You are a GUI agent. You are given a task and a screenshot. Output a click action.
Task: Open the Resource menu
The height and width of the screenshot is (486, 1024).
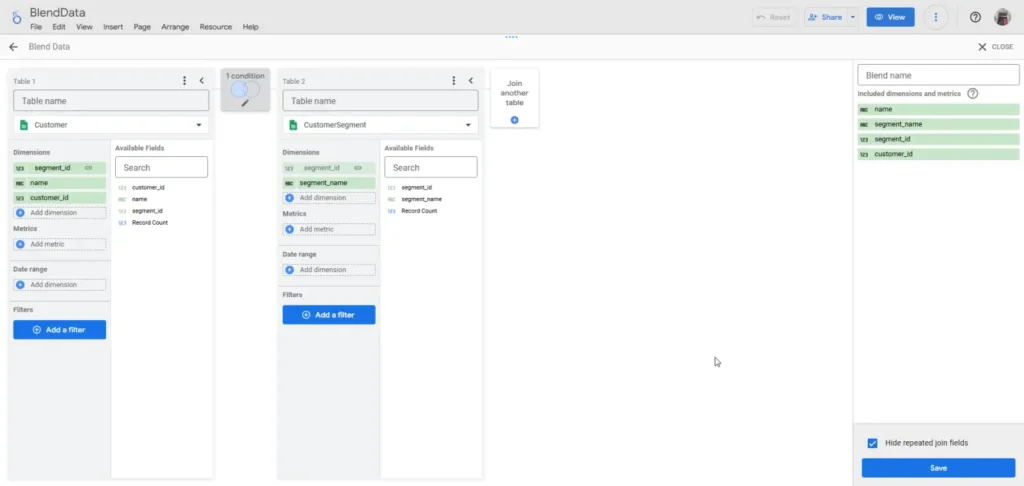(x=216, y=27)
